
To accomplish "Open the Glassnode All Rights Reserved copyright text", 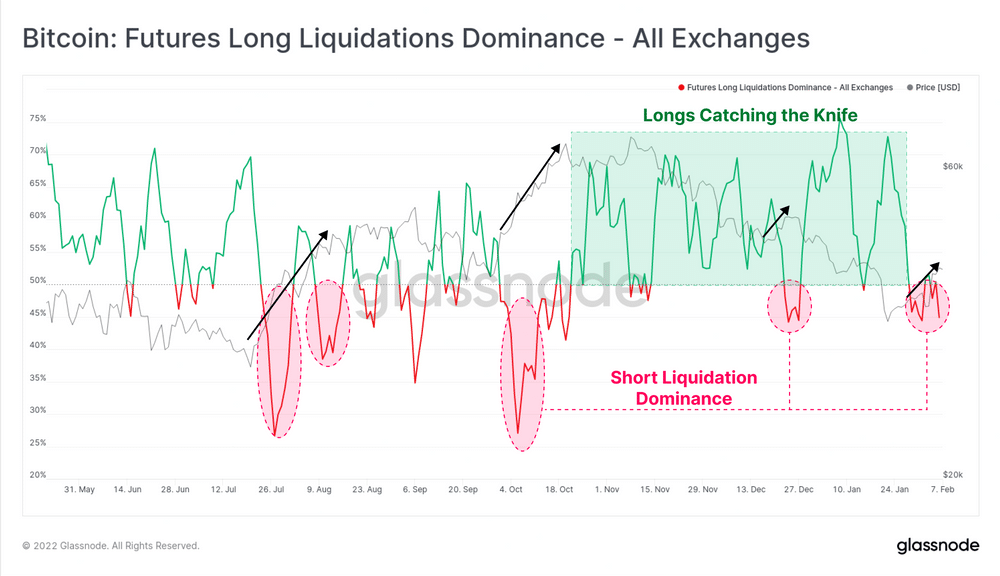I will (x=111, y=546).
